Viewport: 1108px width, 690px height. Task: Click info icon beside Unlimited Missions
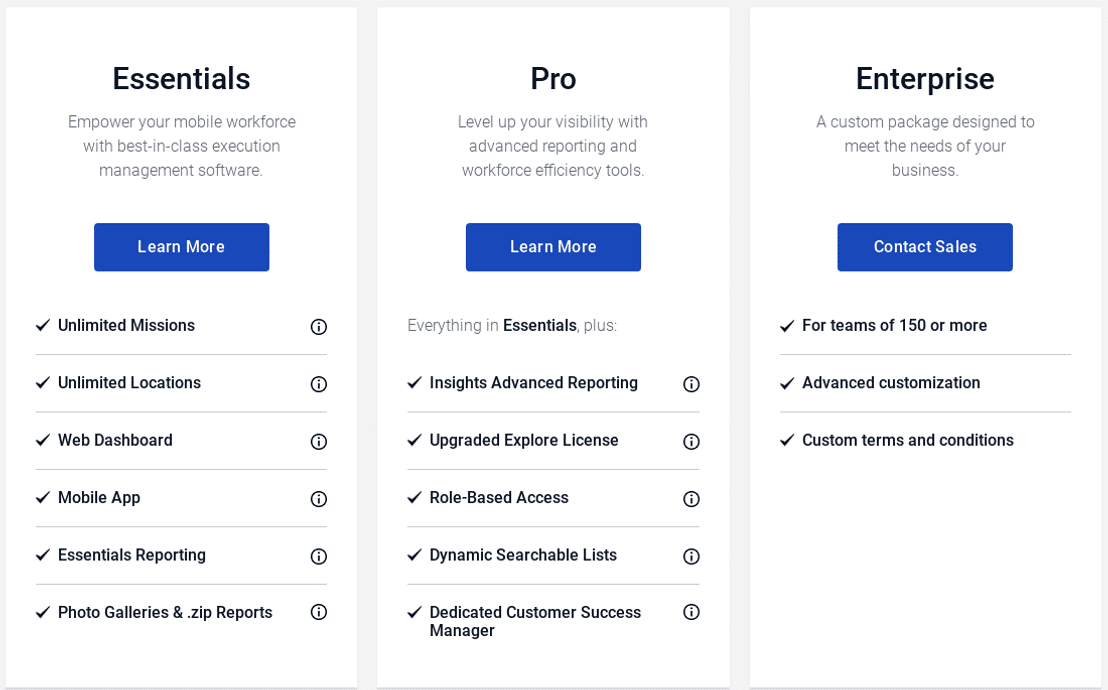coord(319,327)
